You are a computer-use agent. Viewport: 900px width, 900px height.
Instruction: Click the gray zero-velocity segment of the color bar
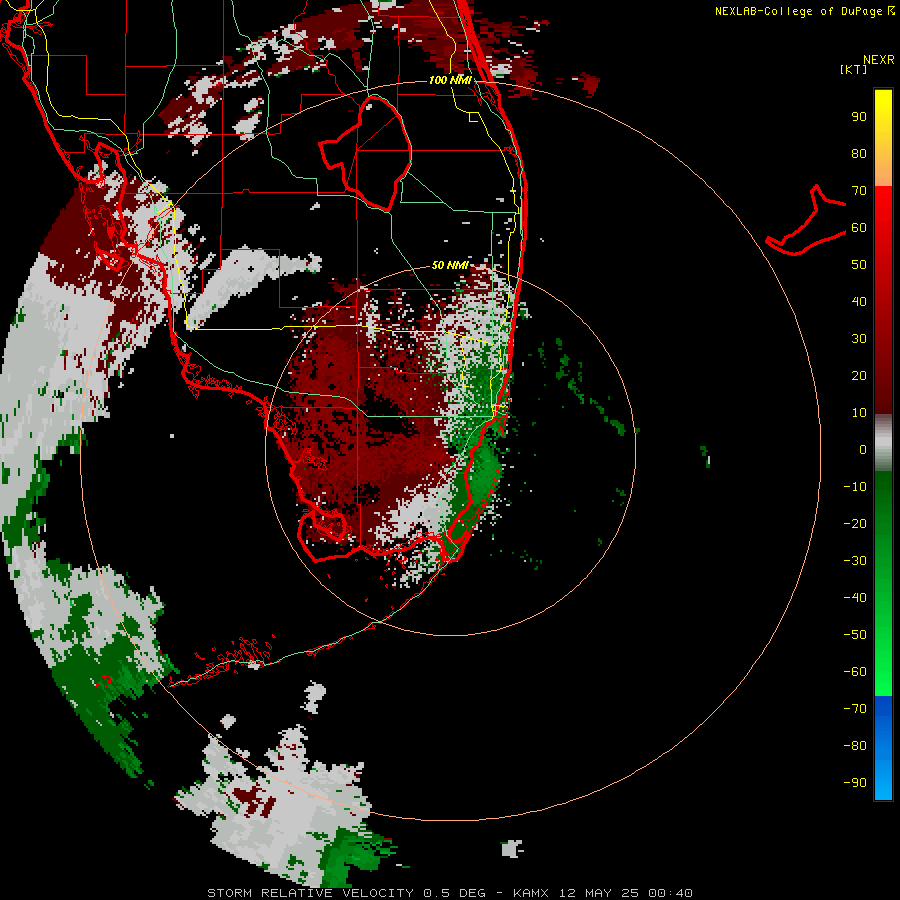(x=883, y=443)
